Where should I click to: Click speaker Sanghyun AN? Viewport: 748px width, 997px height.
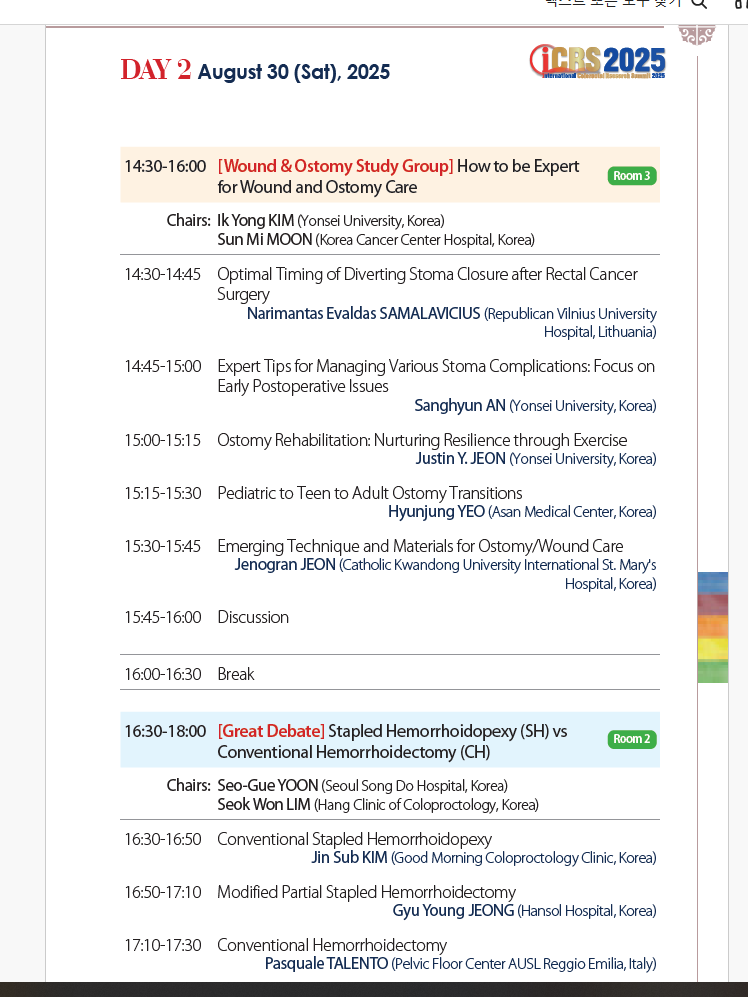click(460, 406)
